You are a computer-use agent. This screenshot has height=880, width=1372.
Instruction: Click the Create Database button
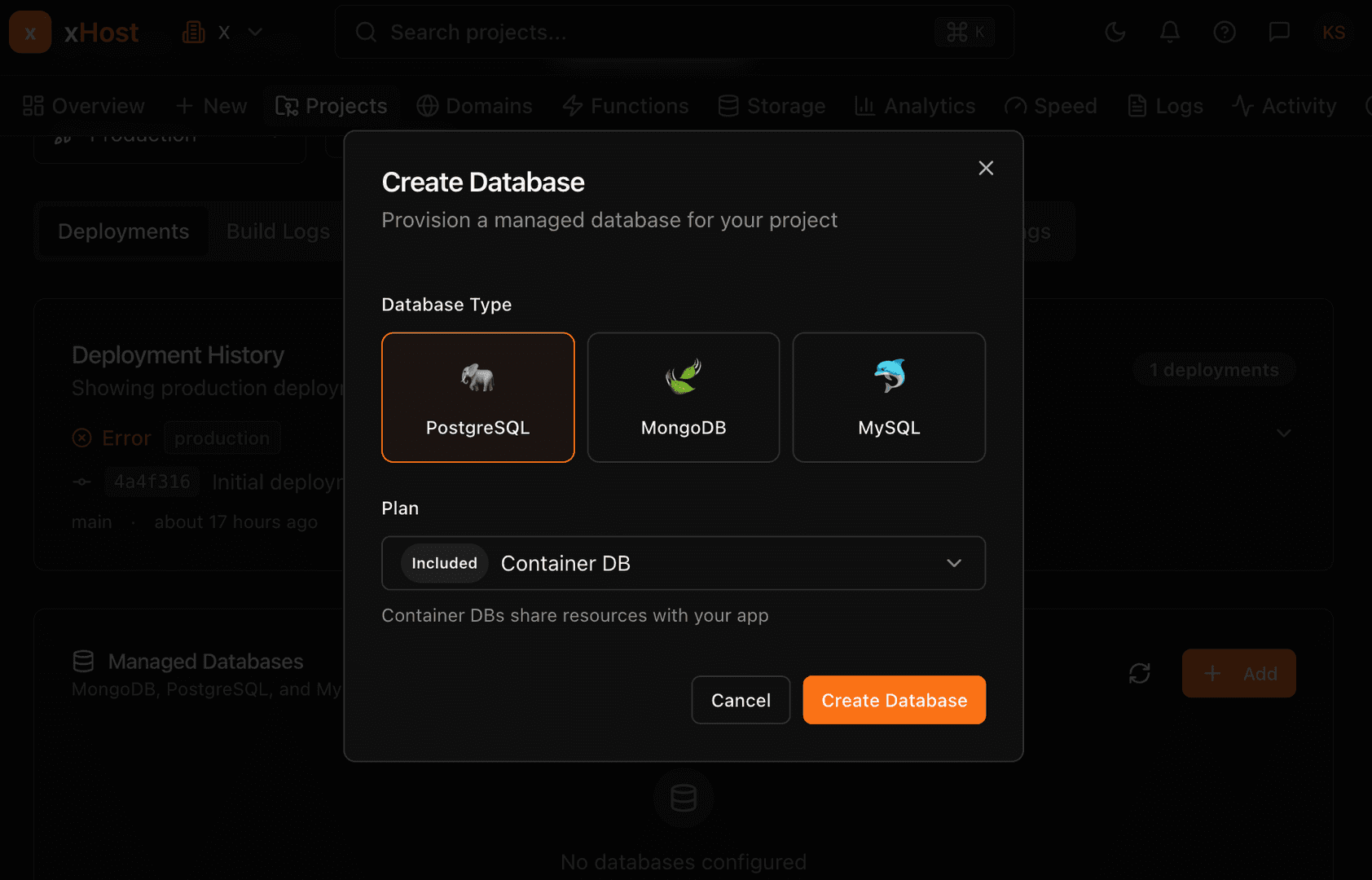pos(894,700)
